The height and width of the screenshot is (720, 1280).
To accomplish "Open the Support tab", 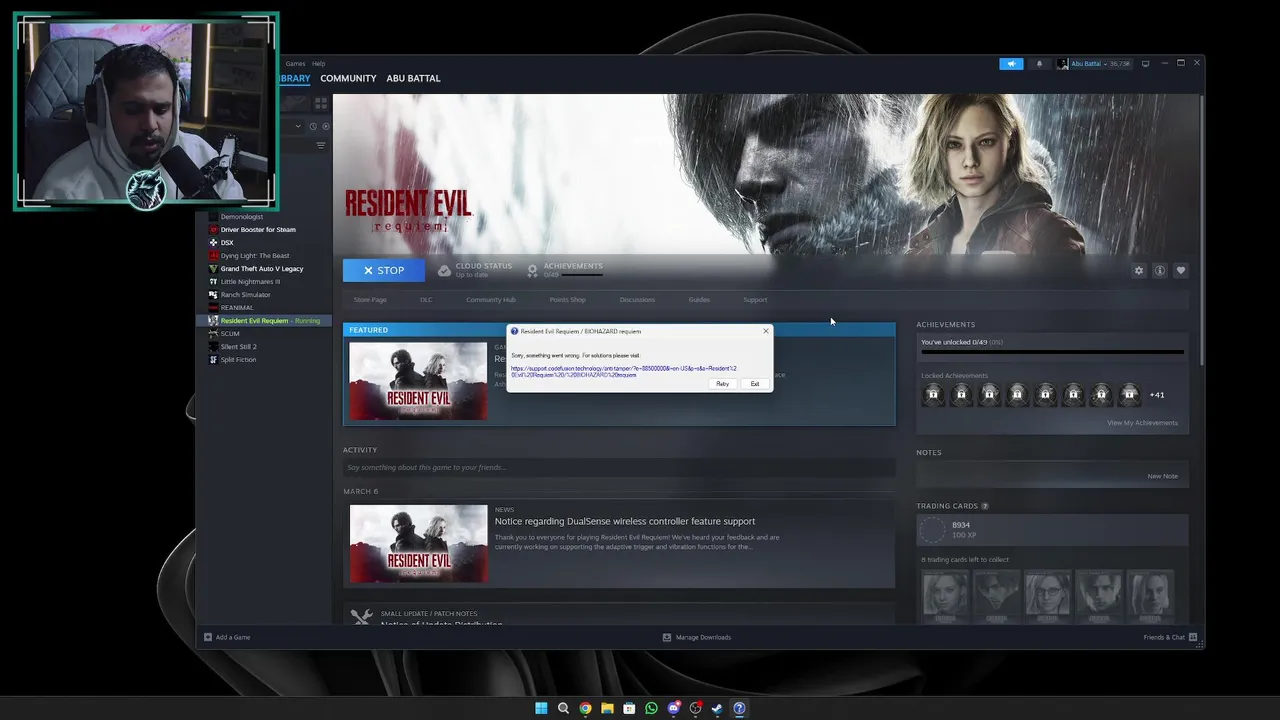I will [x=755, y=300].
